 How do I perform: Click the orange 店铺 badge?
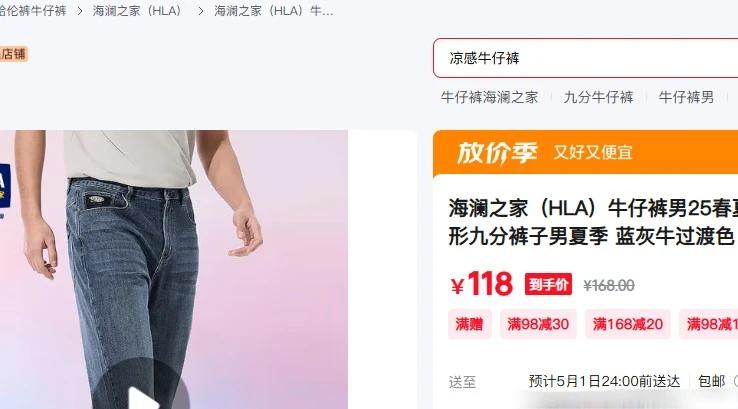(13, 54)
